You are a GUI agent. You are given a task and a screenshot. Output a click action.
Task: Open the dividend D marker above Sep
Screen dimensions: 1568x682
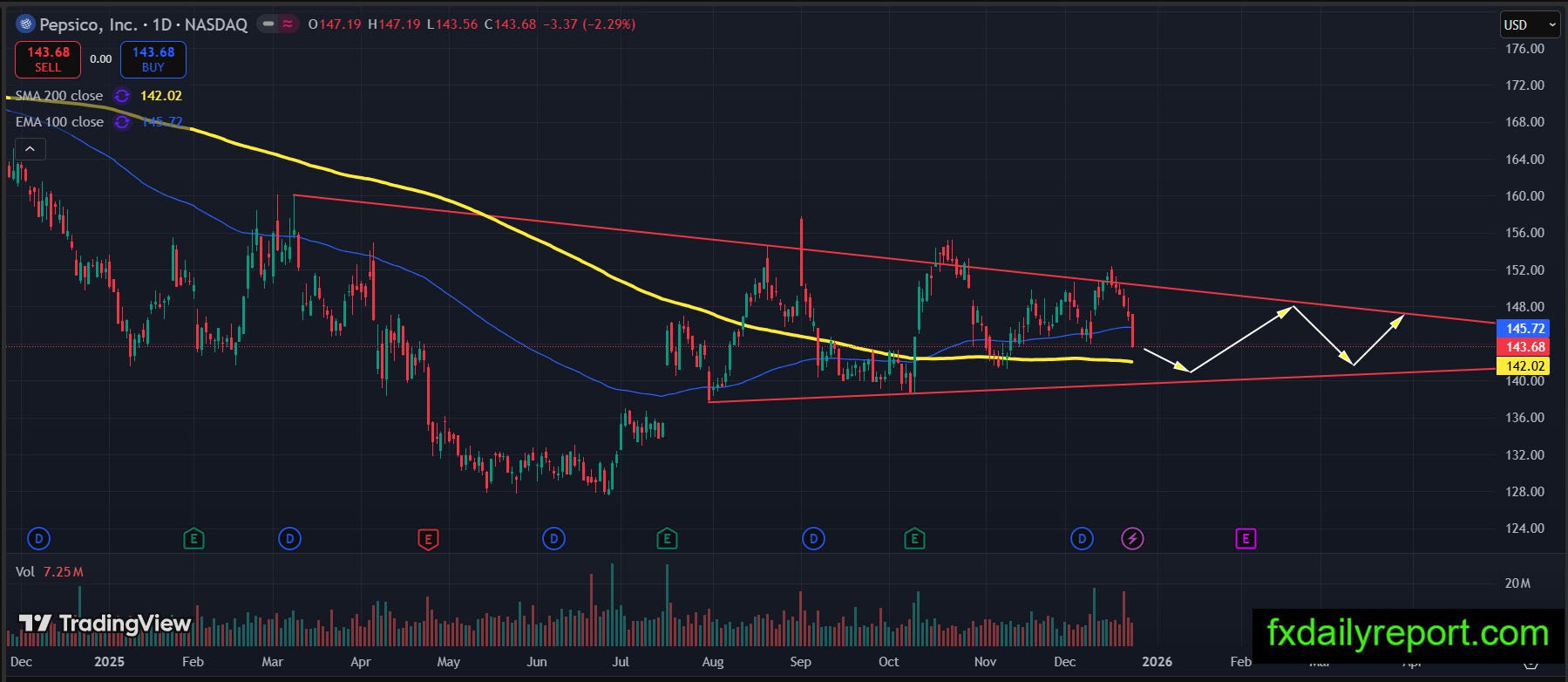coord(813,539)
